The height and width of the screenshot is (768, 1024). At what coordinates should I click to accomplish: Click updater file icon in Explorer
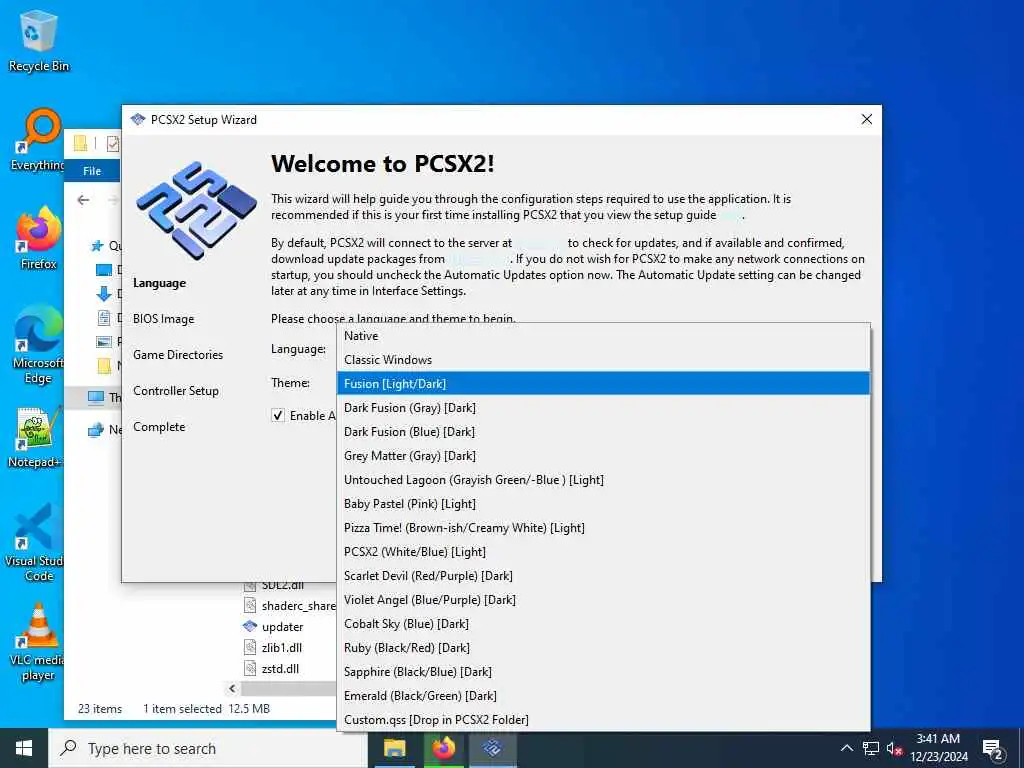[249, 626]
